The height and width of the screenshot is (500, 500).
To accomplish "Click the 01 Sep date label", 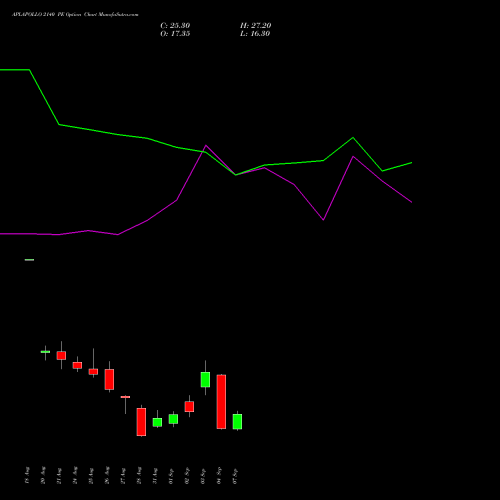I will click(171, 475).
